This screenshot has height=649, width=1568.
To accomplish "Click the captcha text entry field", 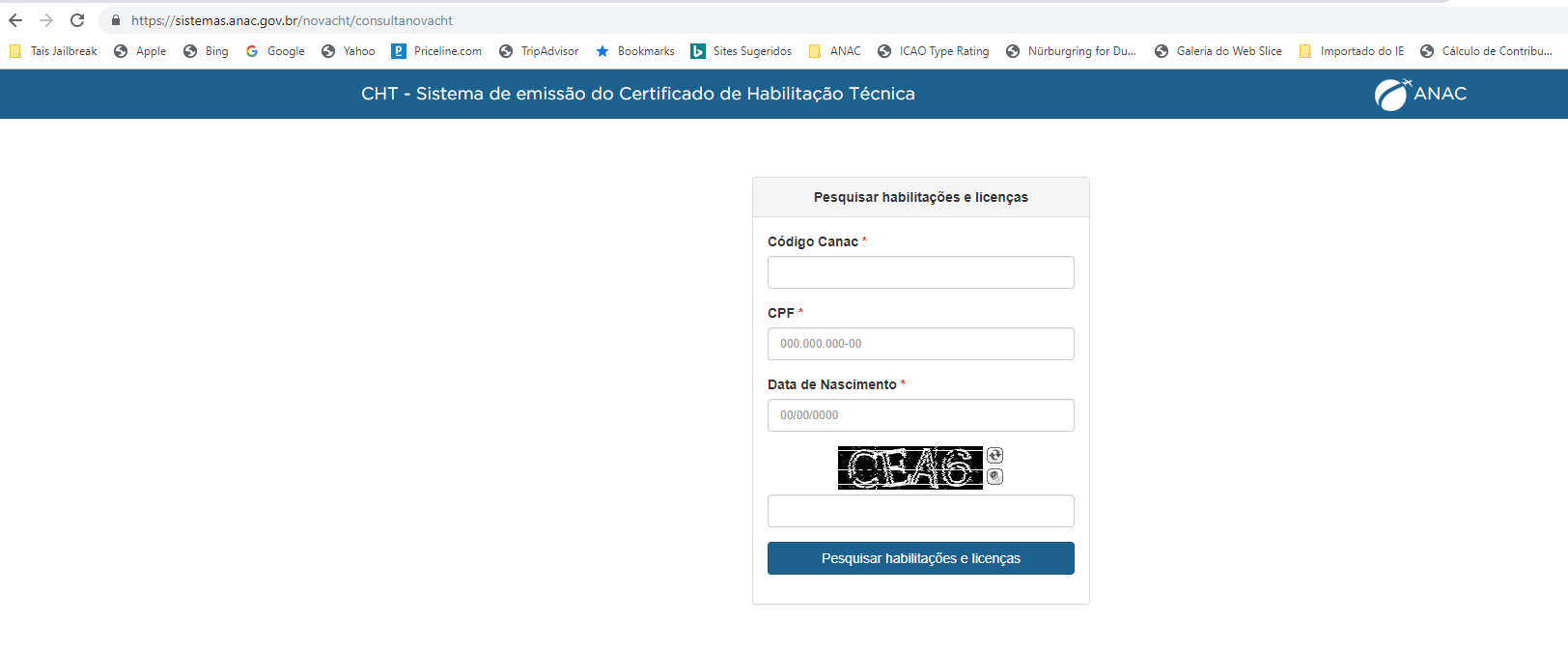I will click(920, 511).
